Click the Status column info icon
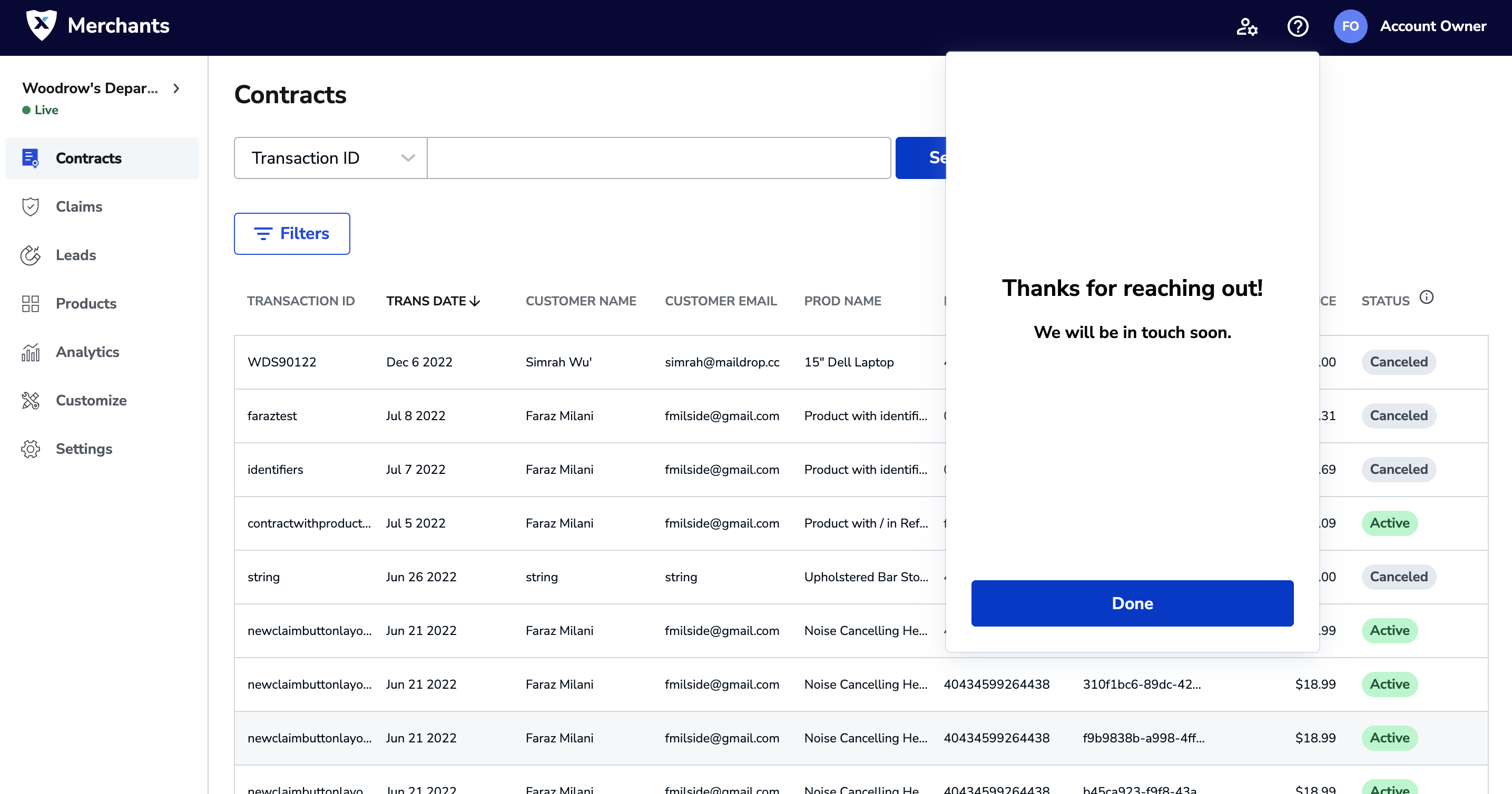The image size is (1512, 794). coord(1426,297)
